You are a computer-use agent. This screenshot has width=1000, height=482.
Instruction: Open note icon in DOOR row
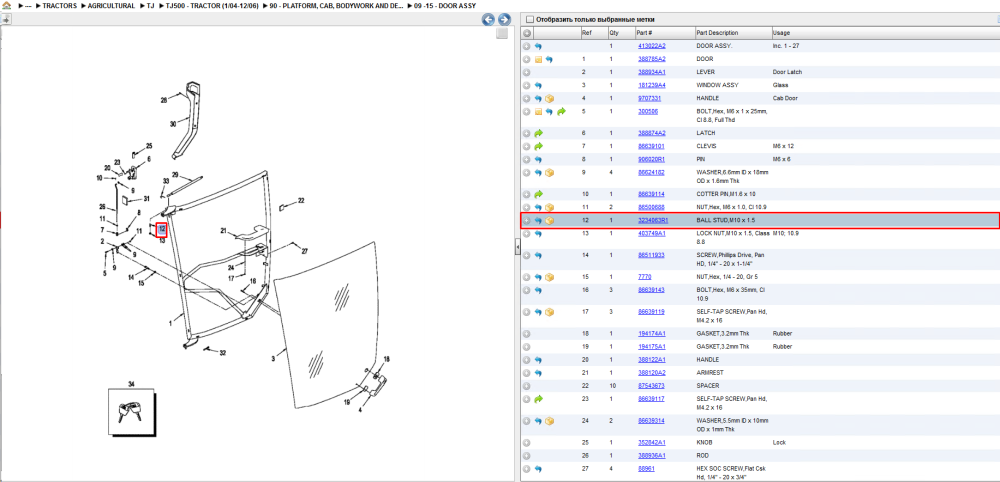coord(538,59)
